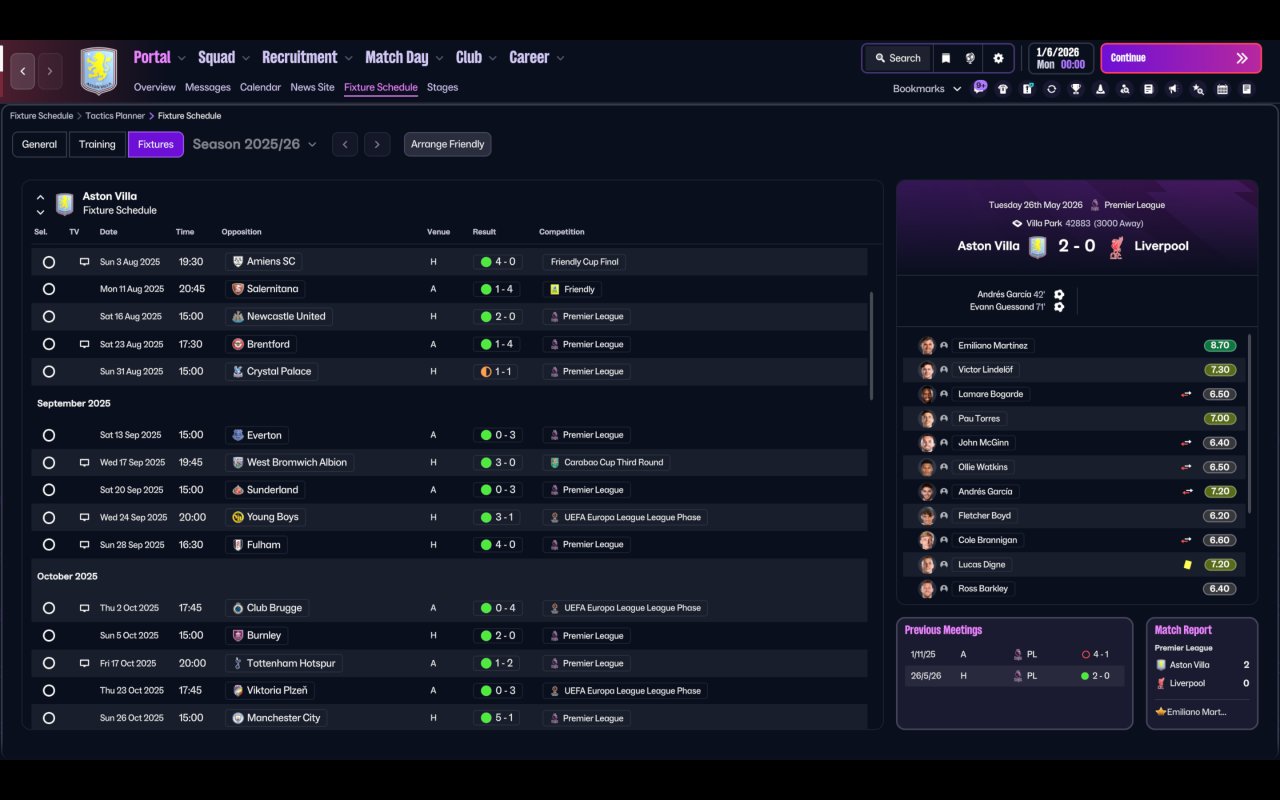Open the Club dropdown menu
1280x800 pixels.
coord(477,58)
